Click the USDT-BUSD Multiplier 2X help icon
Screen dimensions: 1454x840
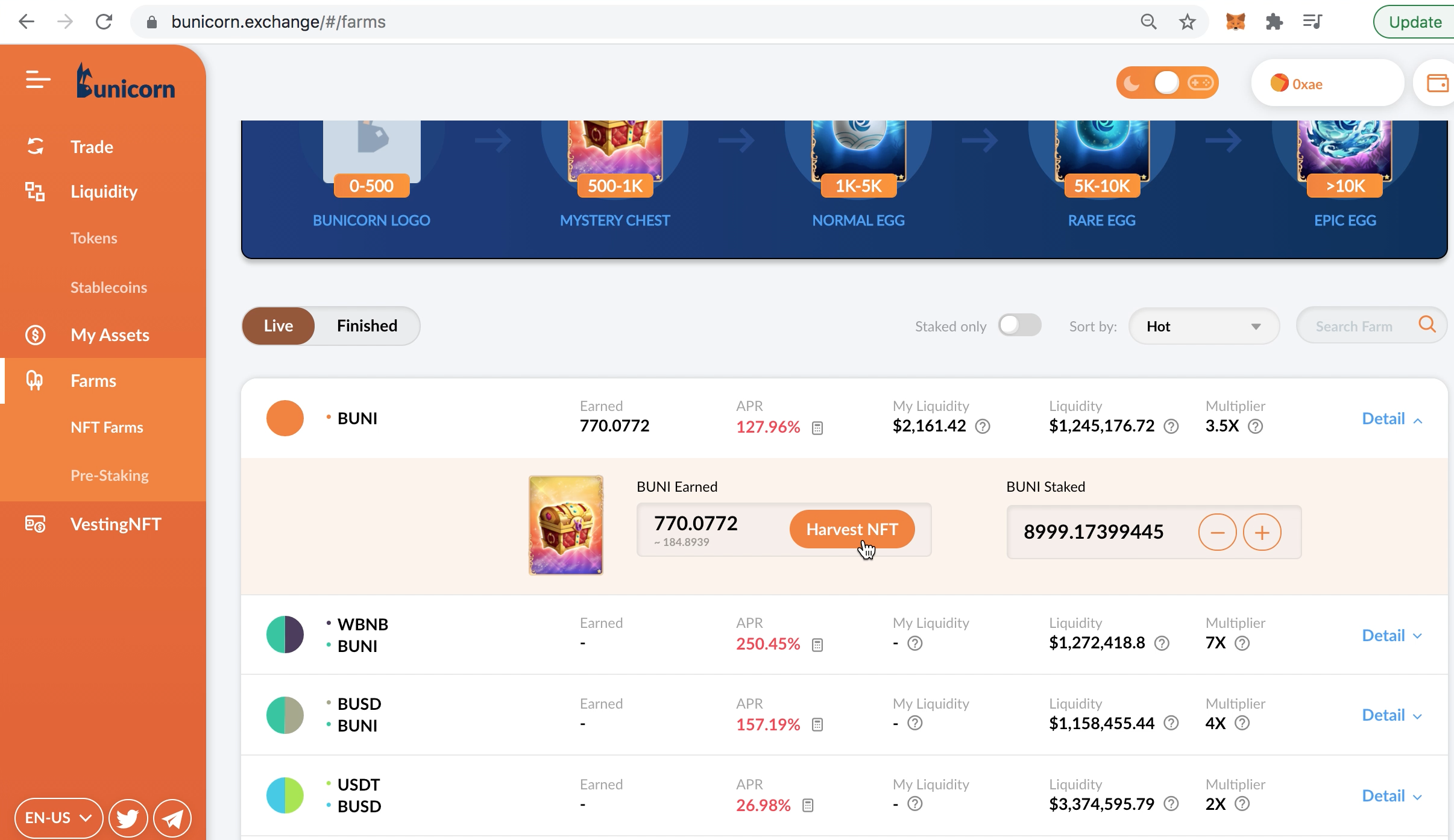point(1242,804)
